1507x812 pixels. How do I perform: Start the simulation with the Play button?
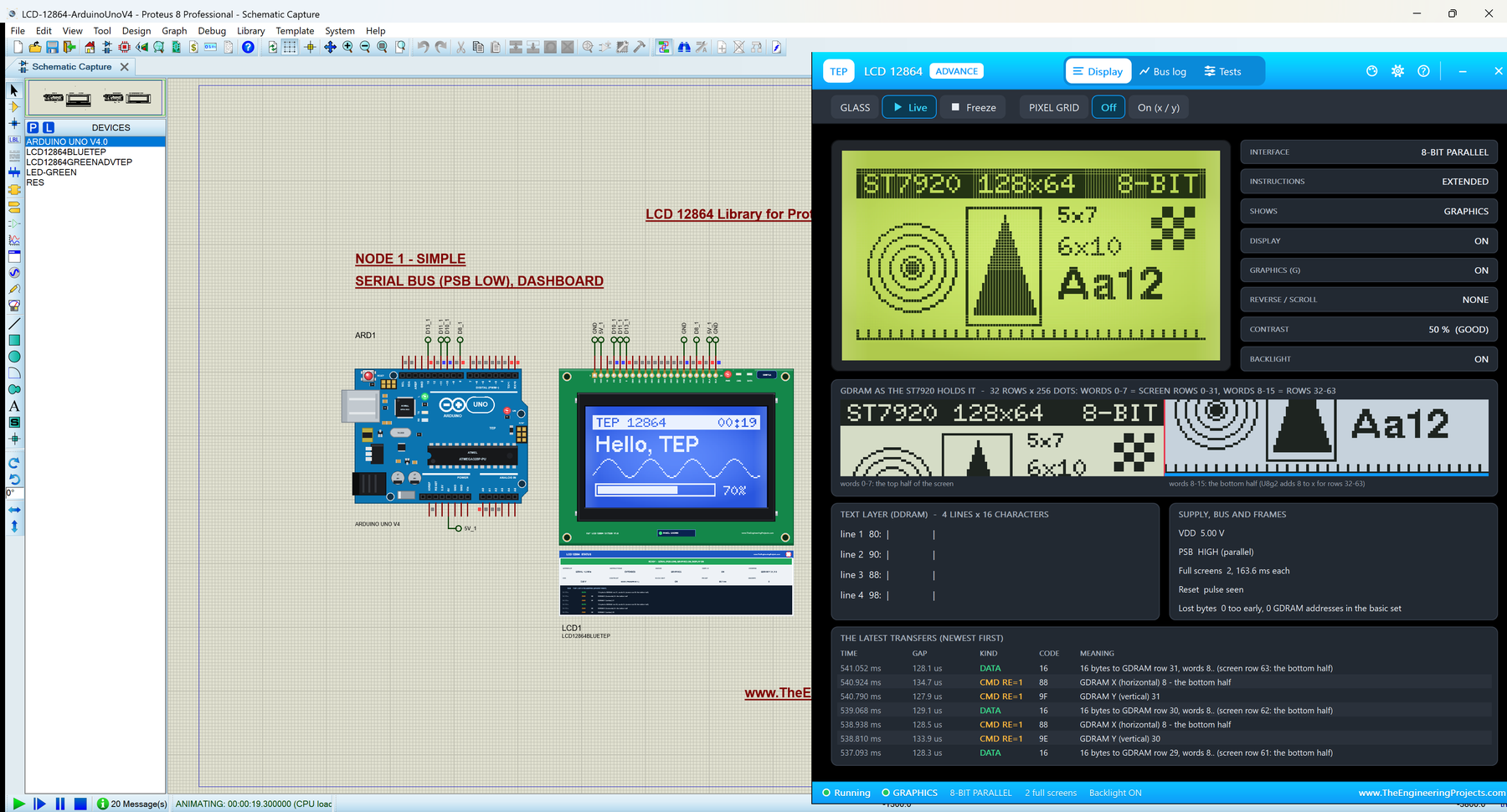click(x=18, y=804)
